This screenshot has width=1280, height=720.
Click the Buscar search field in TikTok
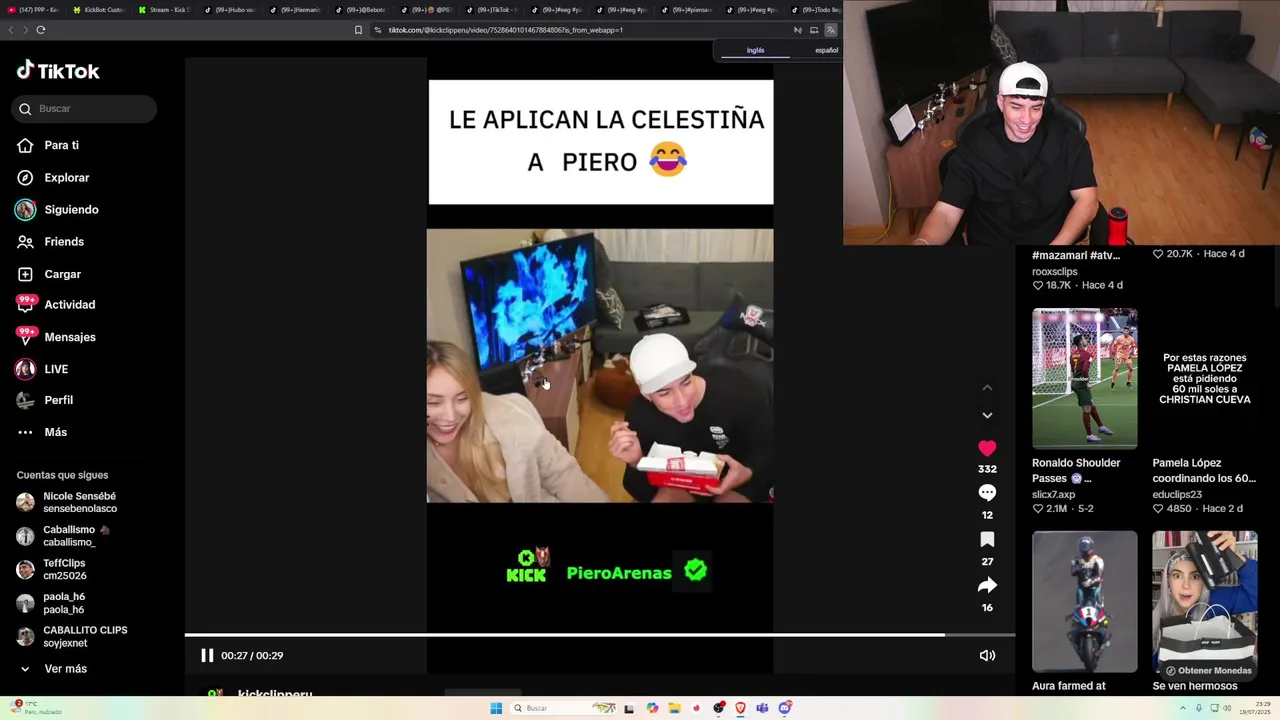pos(84,108)
